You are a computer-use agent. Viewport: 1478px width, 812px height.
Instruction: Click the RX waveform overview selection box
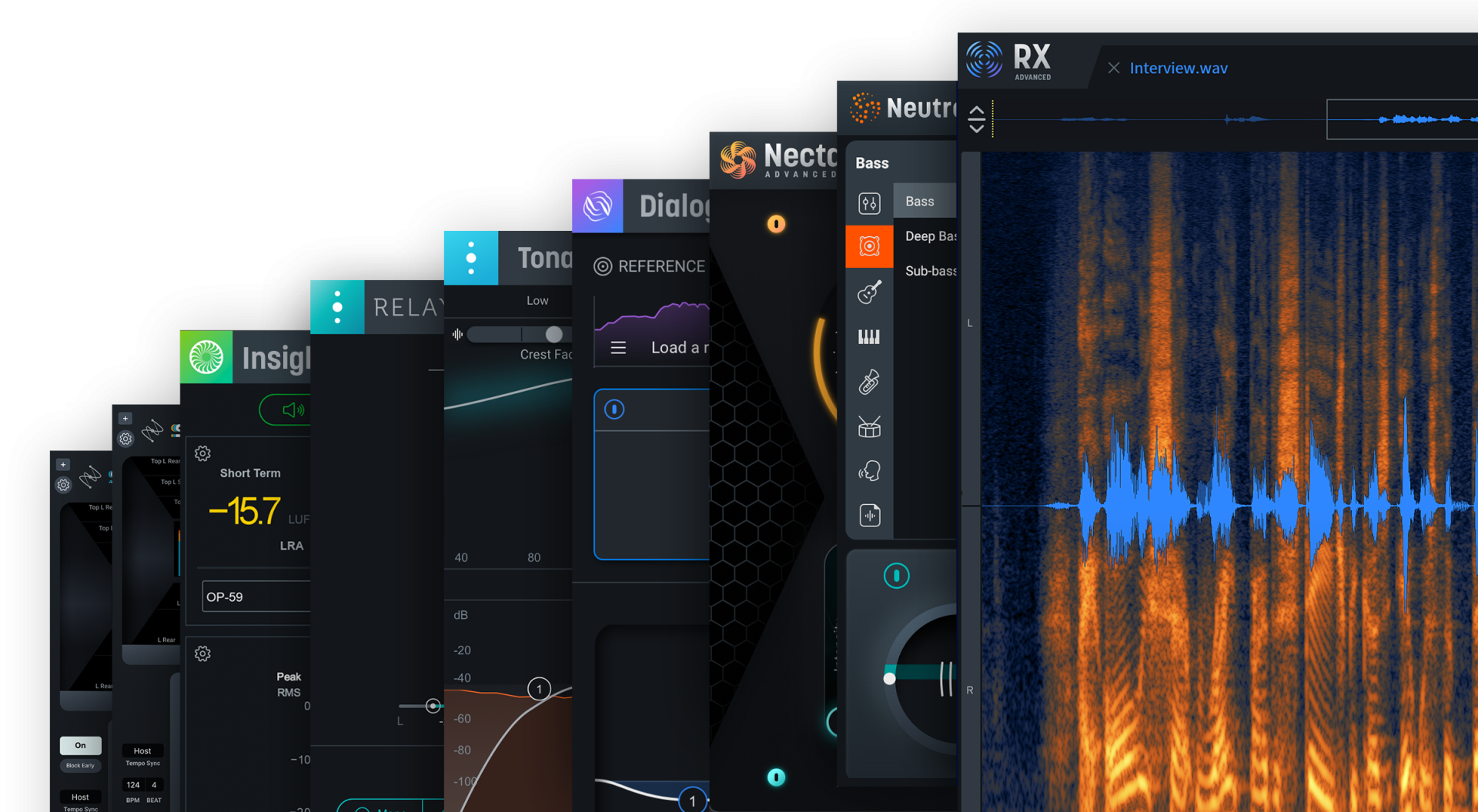(1402, 119)
